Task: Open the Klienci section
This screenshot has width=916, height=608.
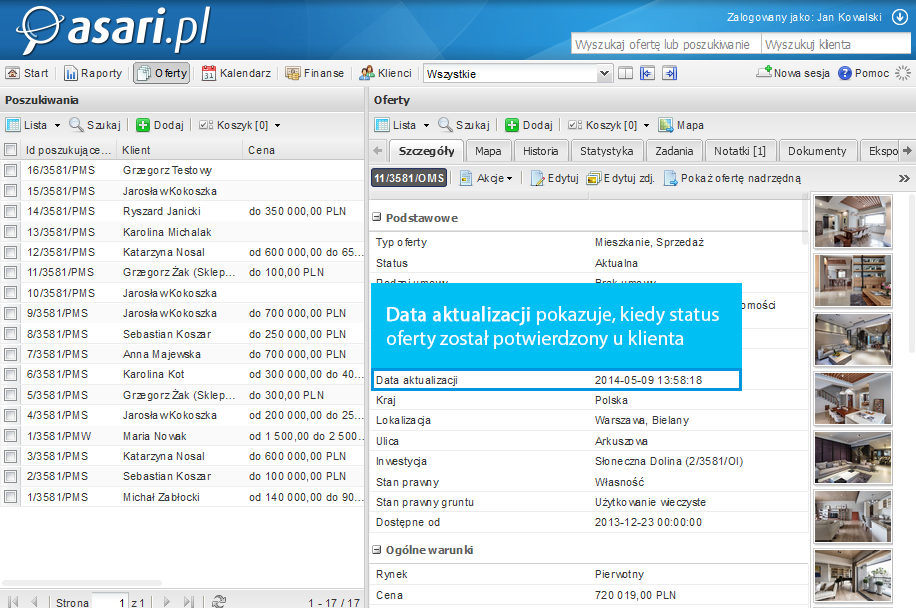Action: [x=386, y=74]
